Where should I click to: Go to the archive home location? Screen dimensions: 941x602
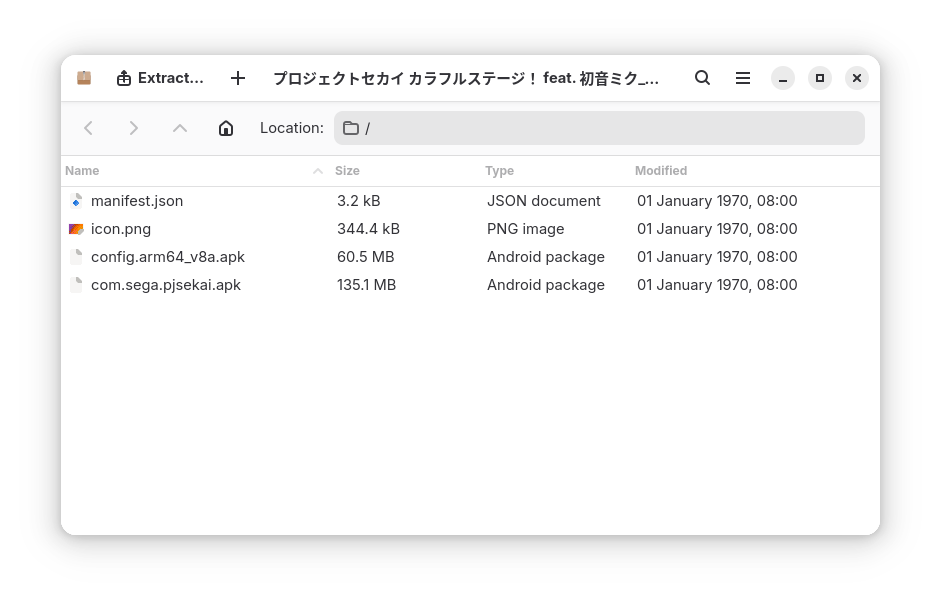[226, 128]
